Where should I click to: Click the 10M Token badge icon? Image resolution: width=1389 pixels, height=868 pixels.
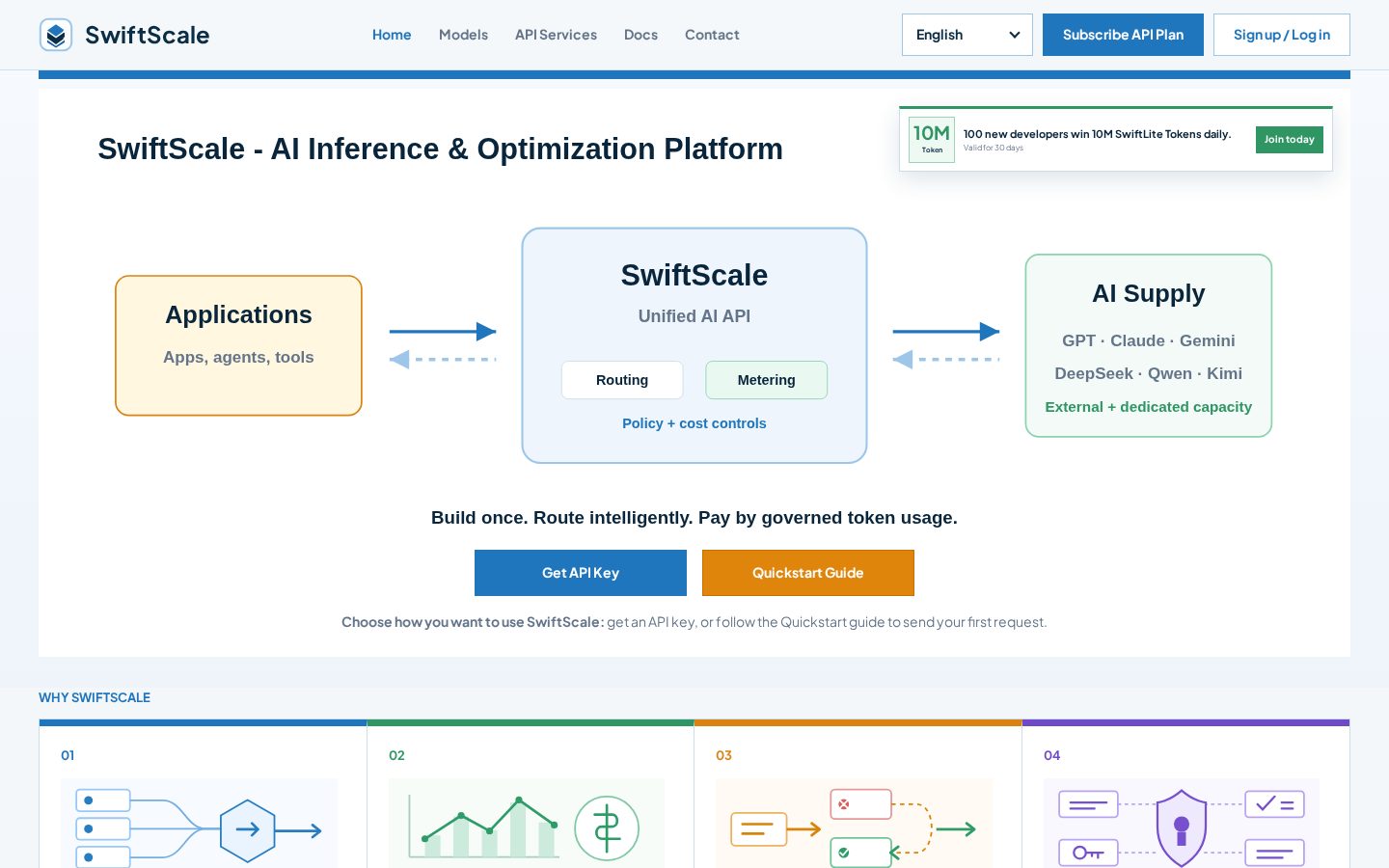point(932,139)
